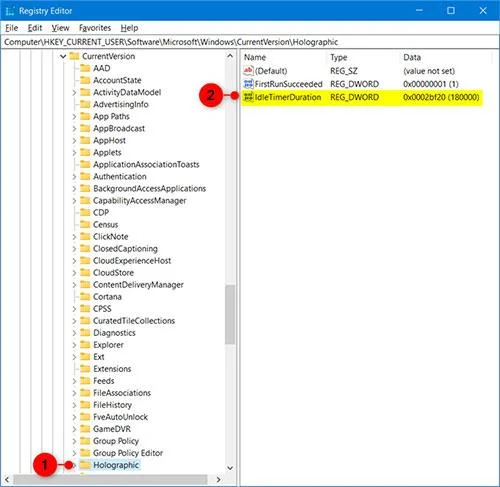Click the IdleTimerDuration DWORD icon
Screen dimensions: 500x487
248,97
